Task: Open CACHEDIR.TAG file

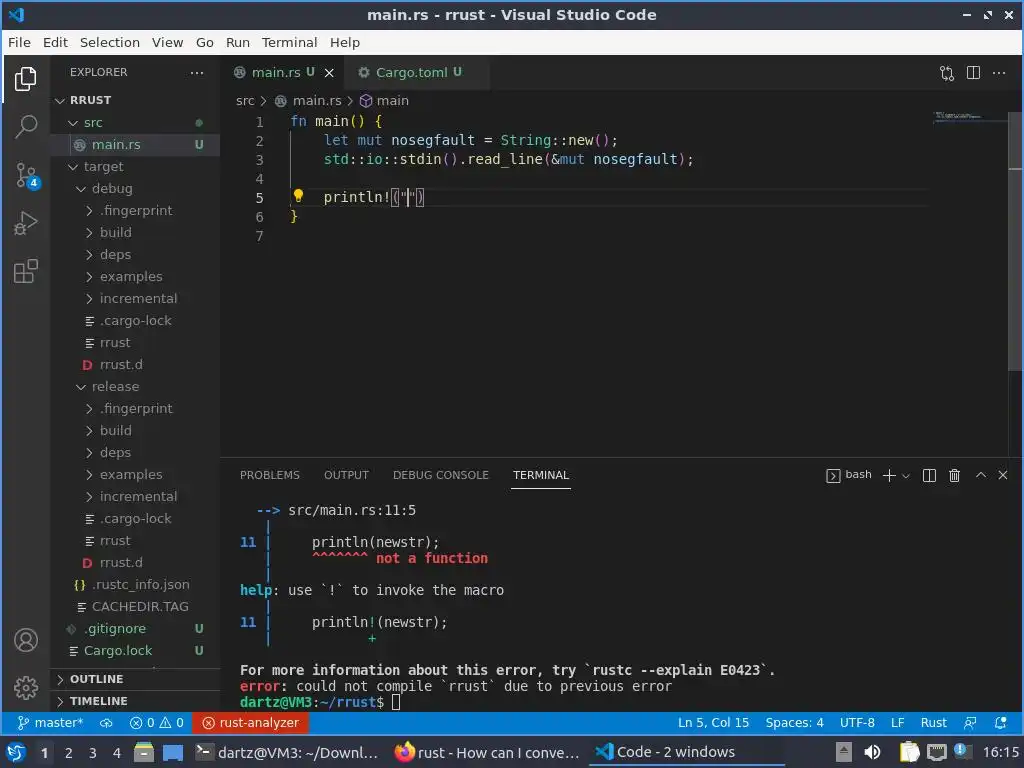Action: pyautogui.click(x=140, y=607)
